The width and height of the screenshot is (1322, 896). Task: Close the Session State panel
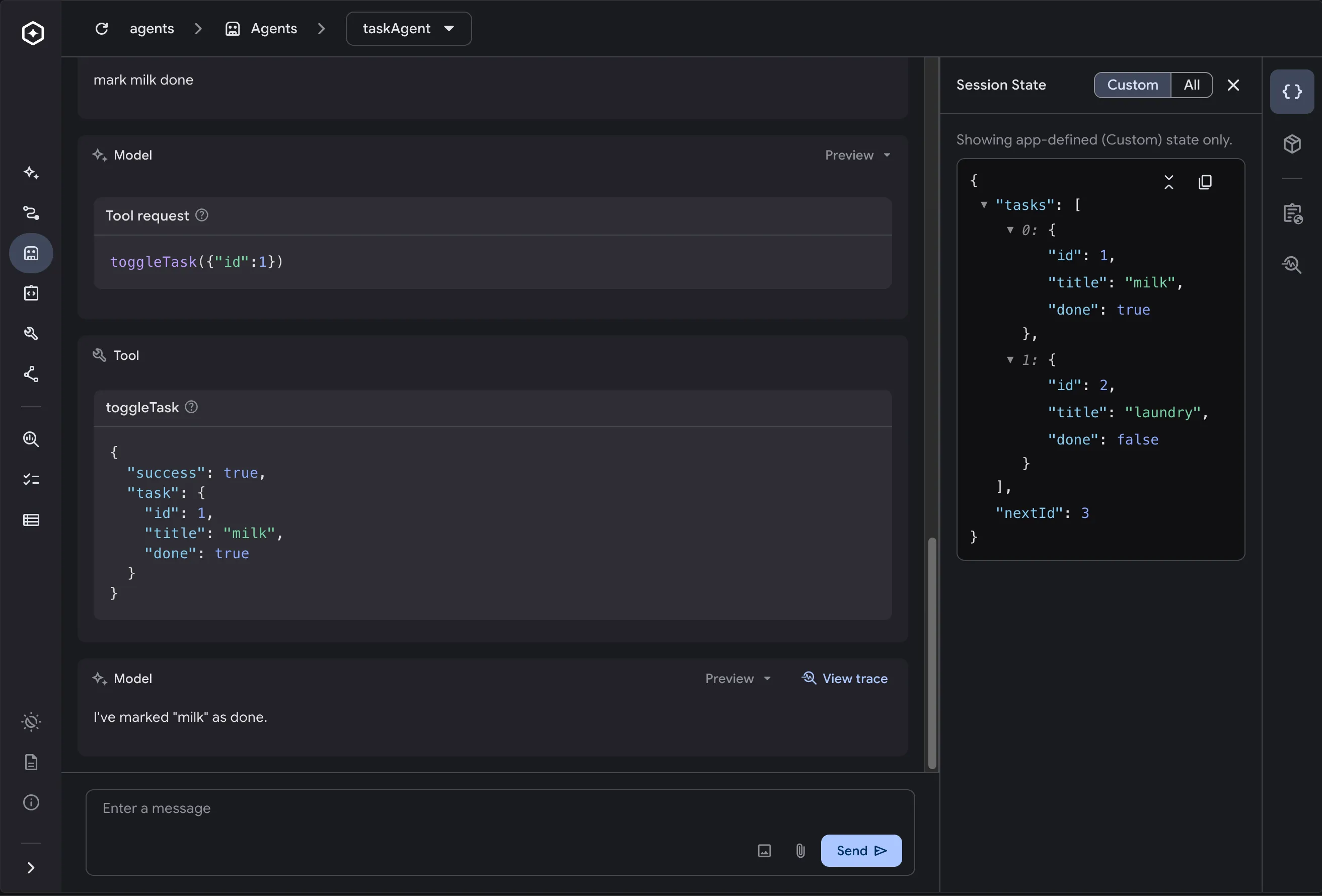tap(1233, 85)
